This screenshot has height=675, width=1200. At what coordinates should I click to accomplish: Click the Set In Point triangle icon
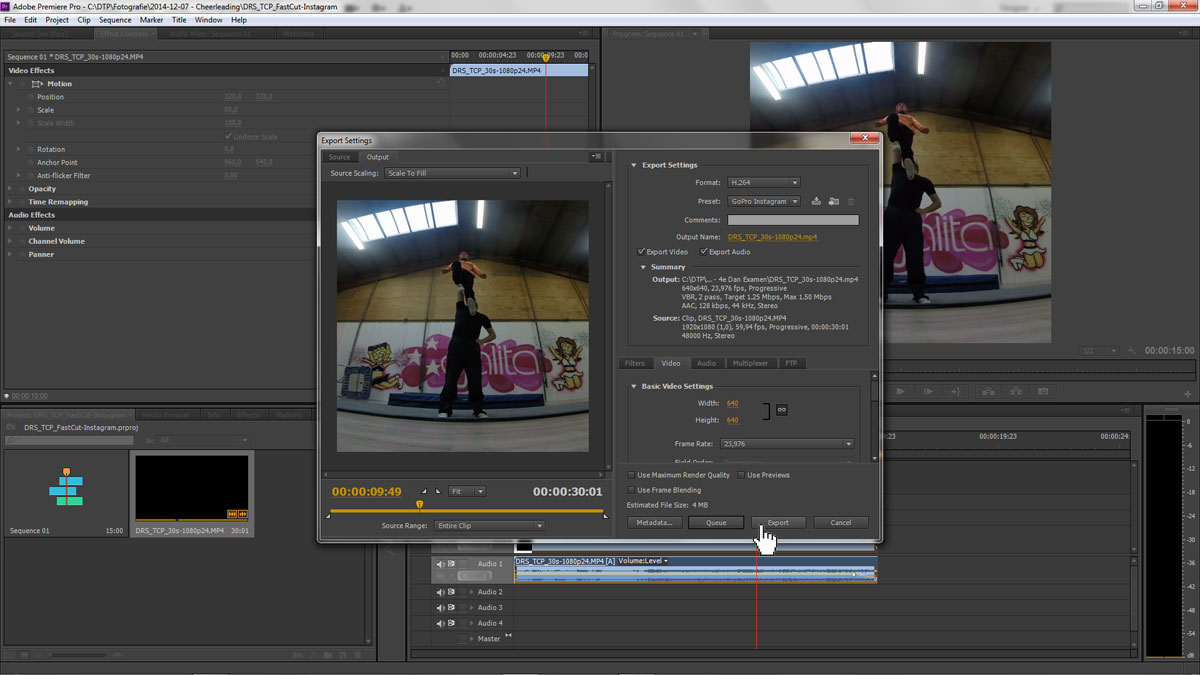coord(424,491)
